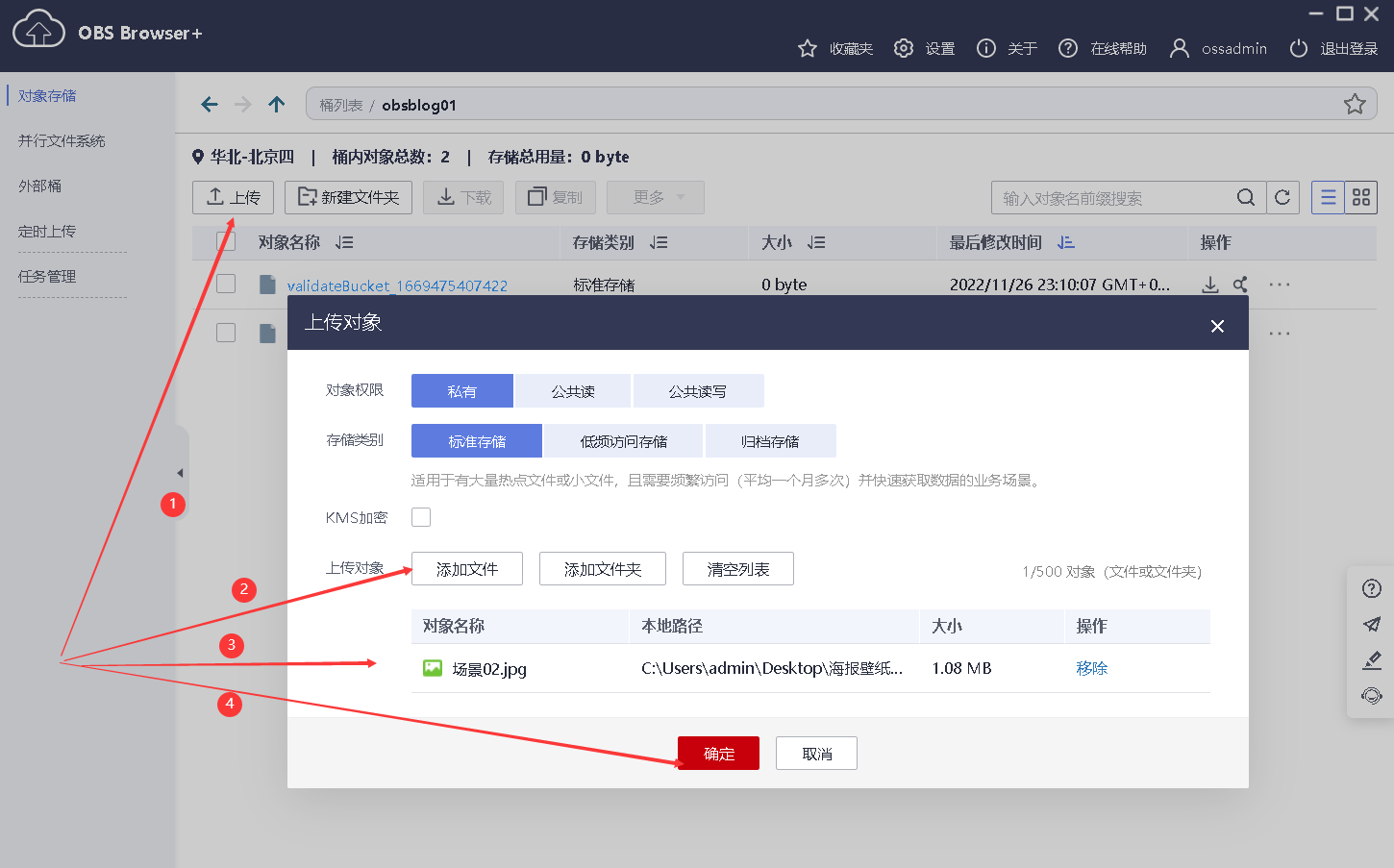Open more actions for validateBucket row
Image resolution: width=1394 pixels, height=868 pixels.
pos(1280,285)
